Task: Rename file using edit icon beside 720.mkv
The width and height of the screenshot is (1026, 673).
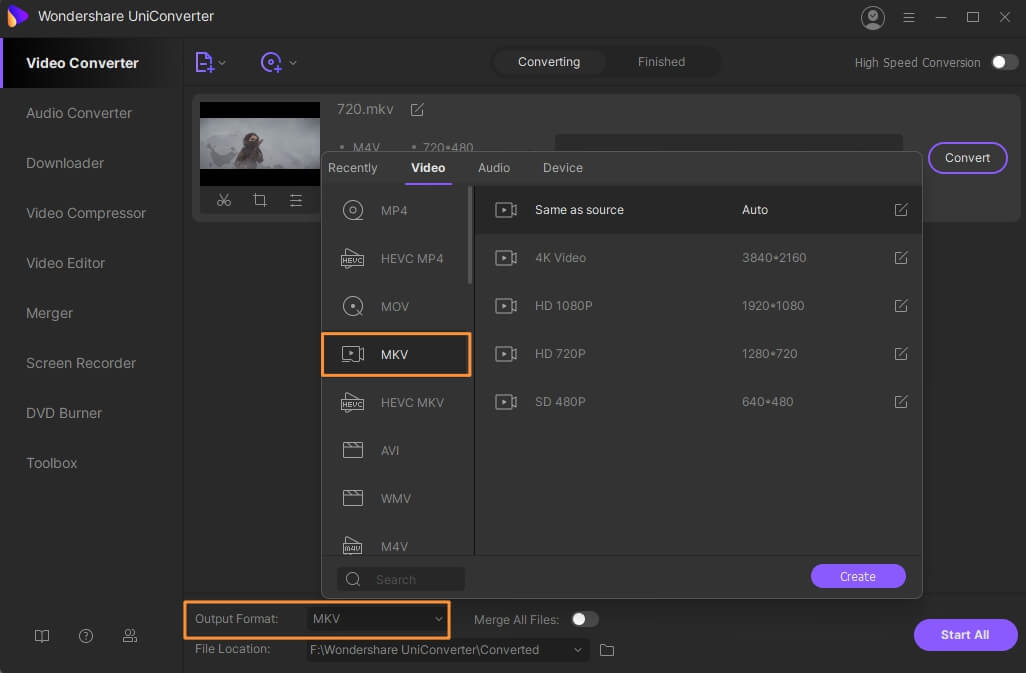Action: pos(417,109)
